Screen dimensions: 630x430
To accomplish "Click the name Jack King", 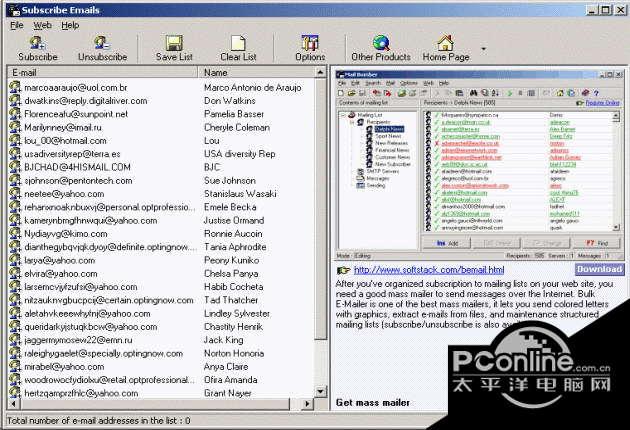I will [x=223, y=340].
